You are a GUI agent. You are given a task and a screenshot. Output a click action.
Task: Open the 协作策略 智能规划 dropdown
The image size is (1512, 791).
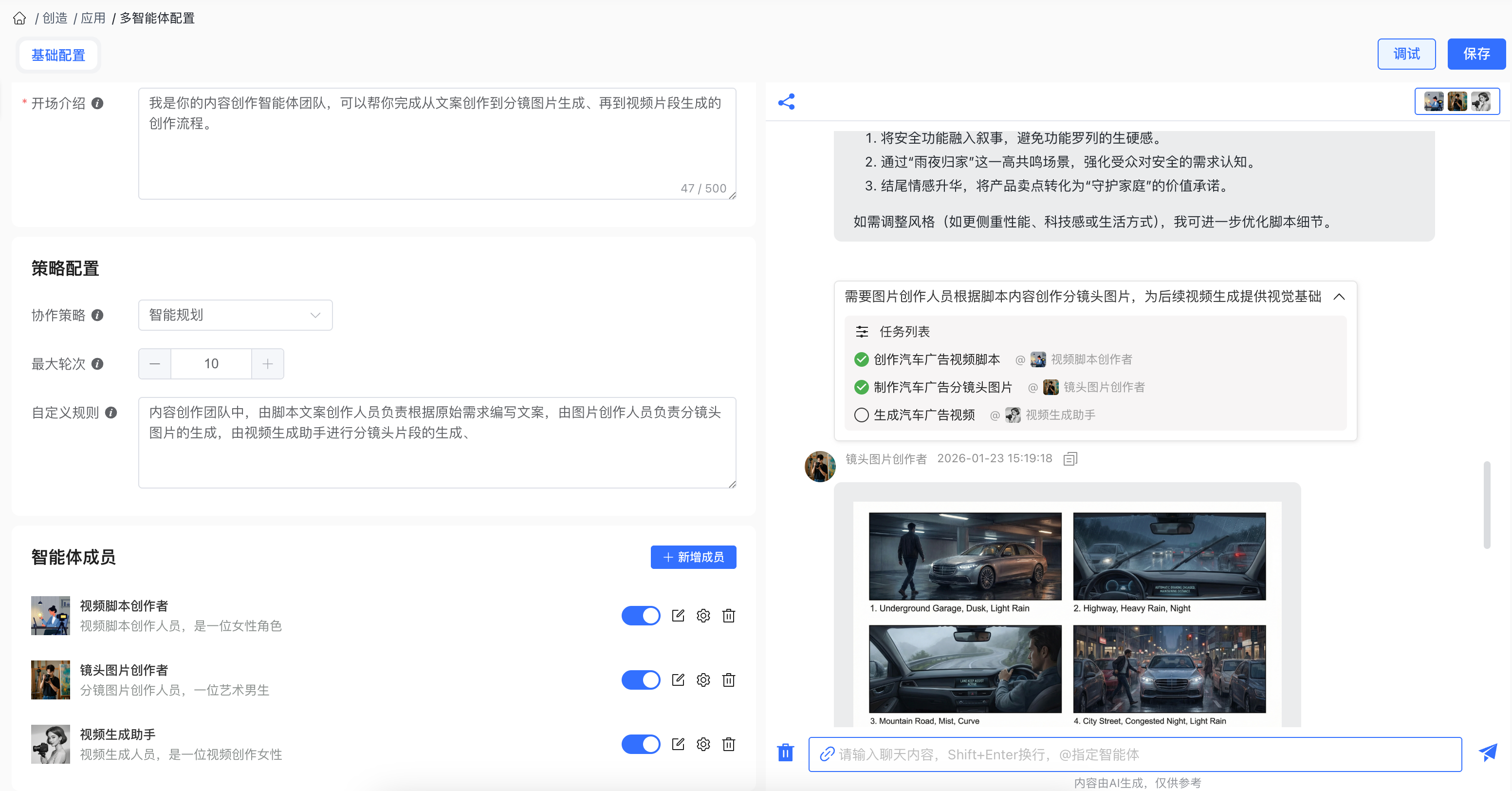click(236, 315)
